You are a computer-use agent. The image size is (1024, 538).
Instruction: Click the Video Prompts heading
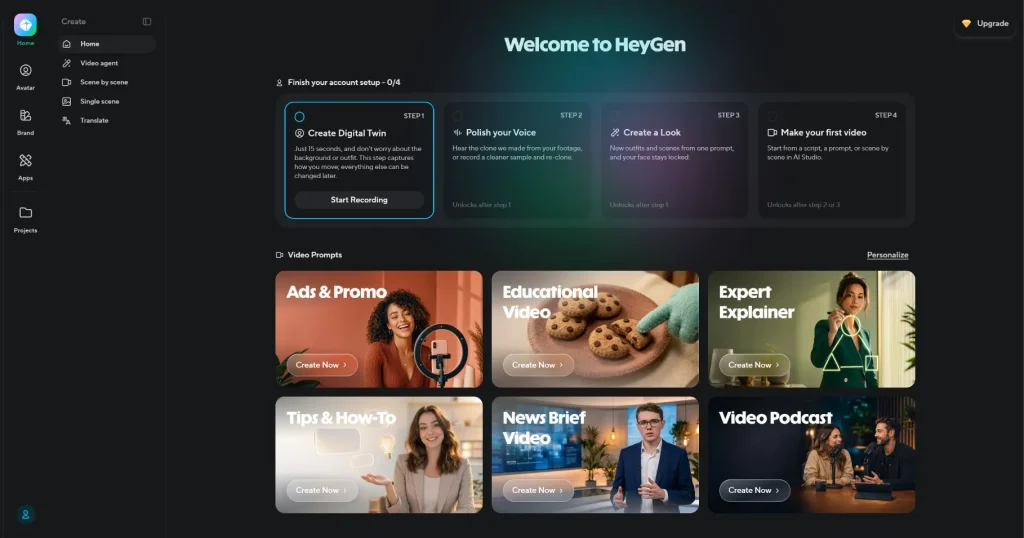[315, 255]
